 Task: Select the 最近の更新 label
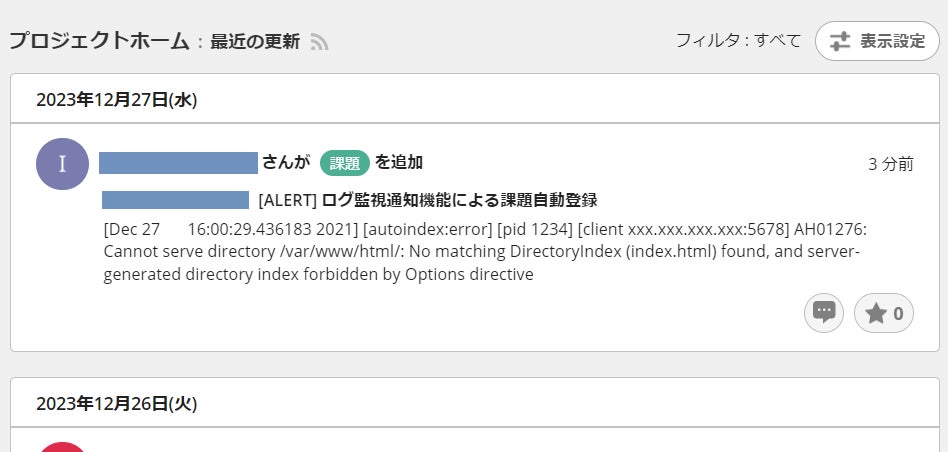254,42
